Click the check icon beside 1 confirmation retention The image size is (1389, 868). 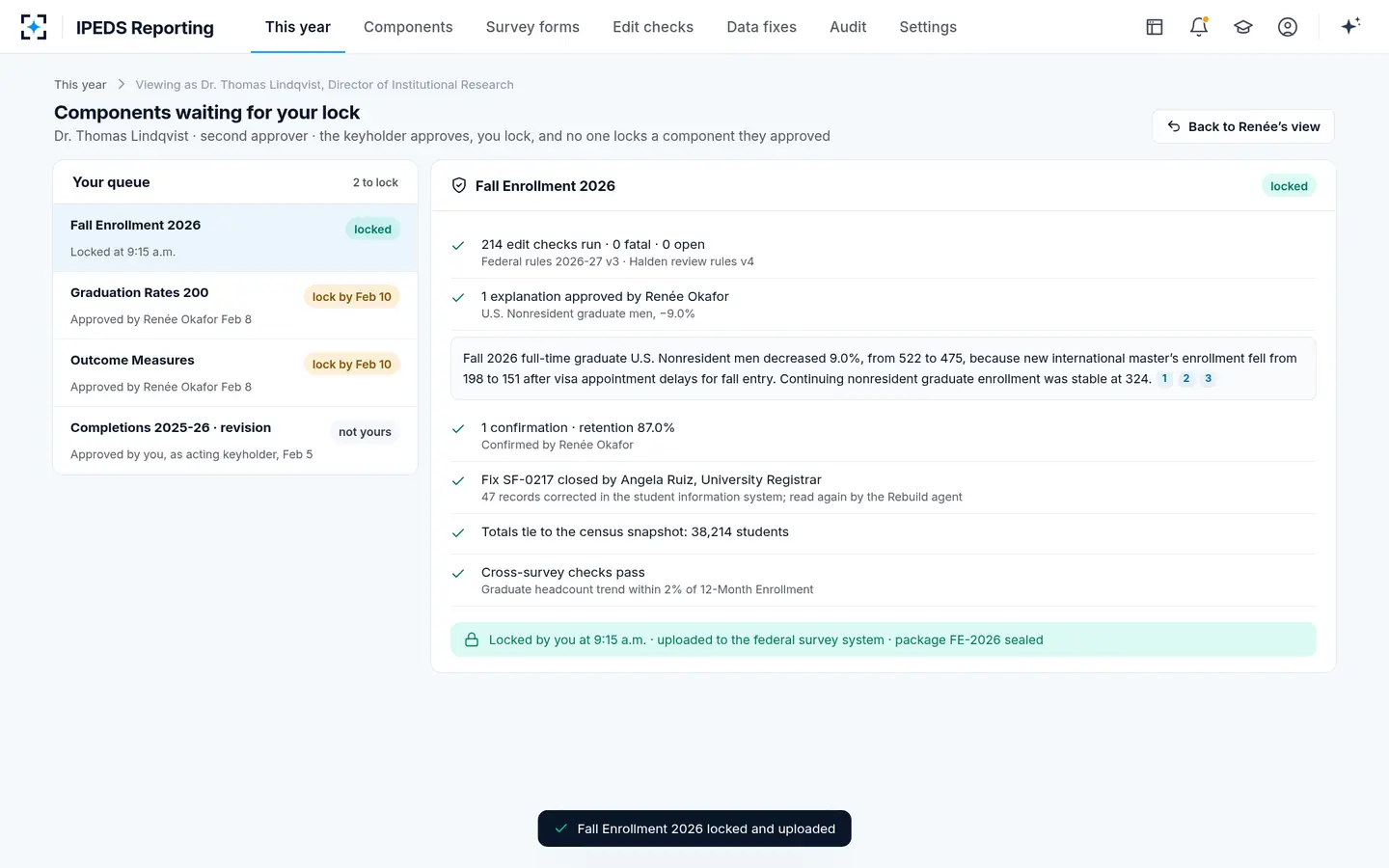pos(458,428)
